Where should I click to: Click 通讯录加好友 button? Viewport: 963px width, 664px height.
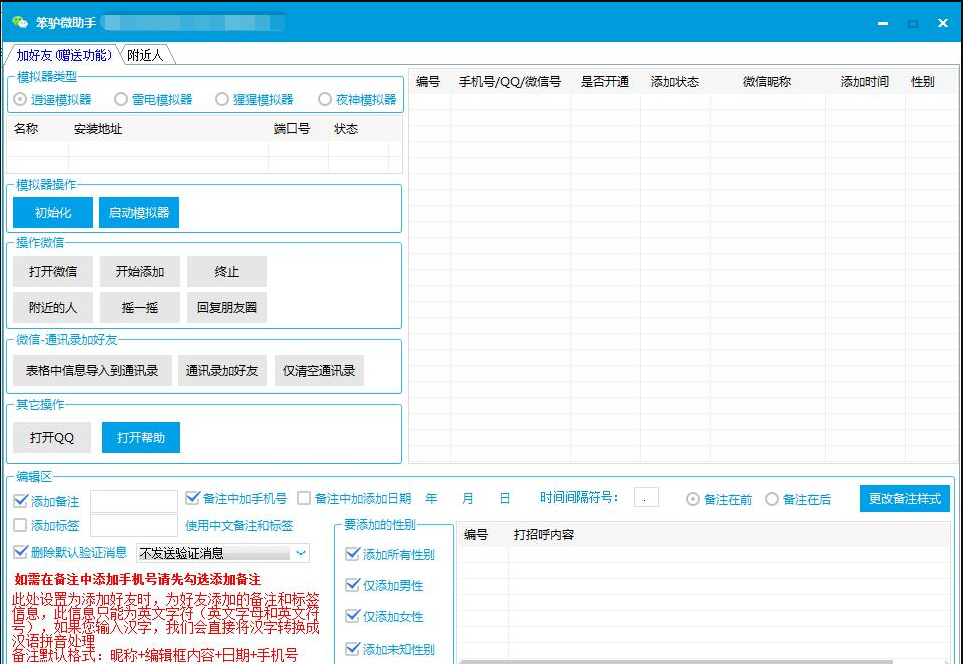pos(222,370)
